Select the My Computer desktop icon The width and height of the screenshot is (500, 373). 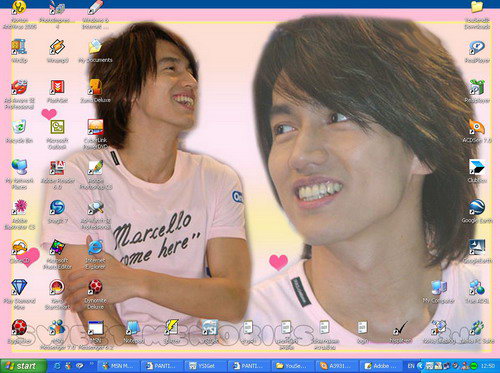pyautogui.click(x=438, y=292)
